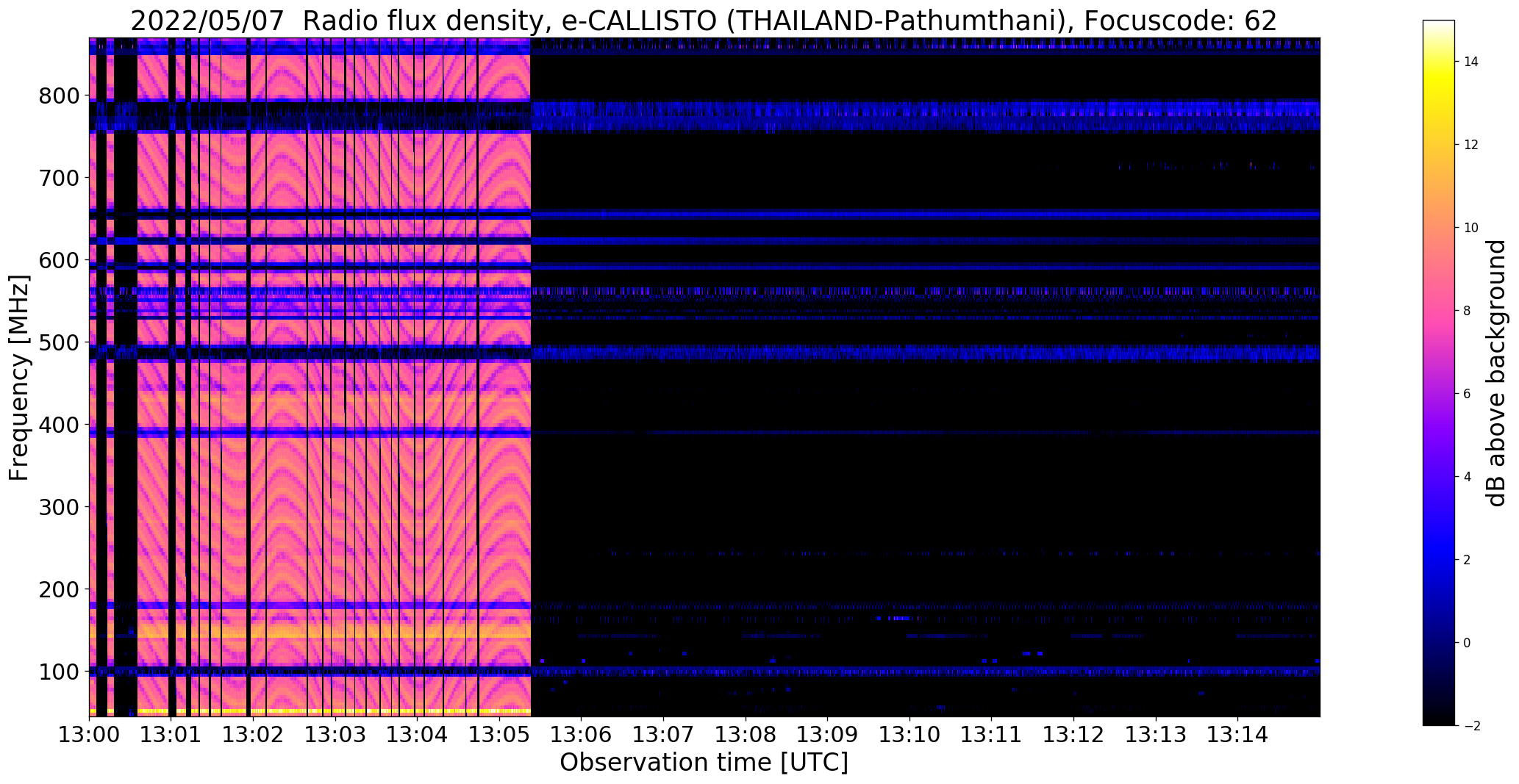Click the 13:05 time tick label

tap(500, 734)
